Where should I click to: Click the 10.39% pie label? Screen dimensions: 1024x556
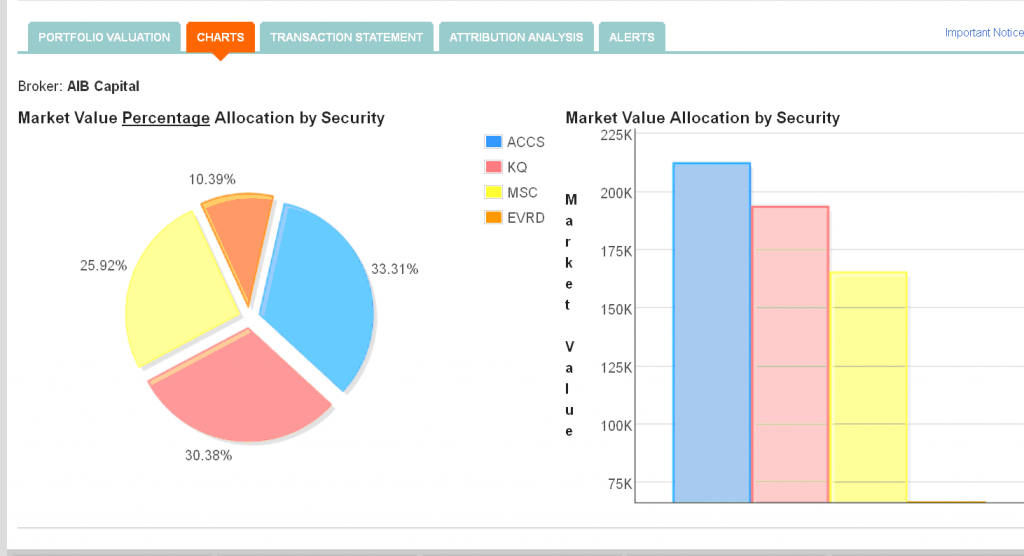(x=212, y=179)
